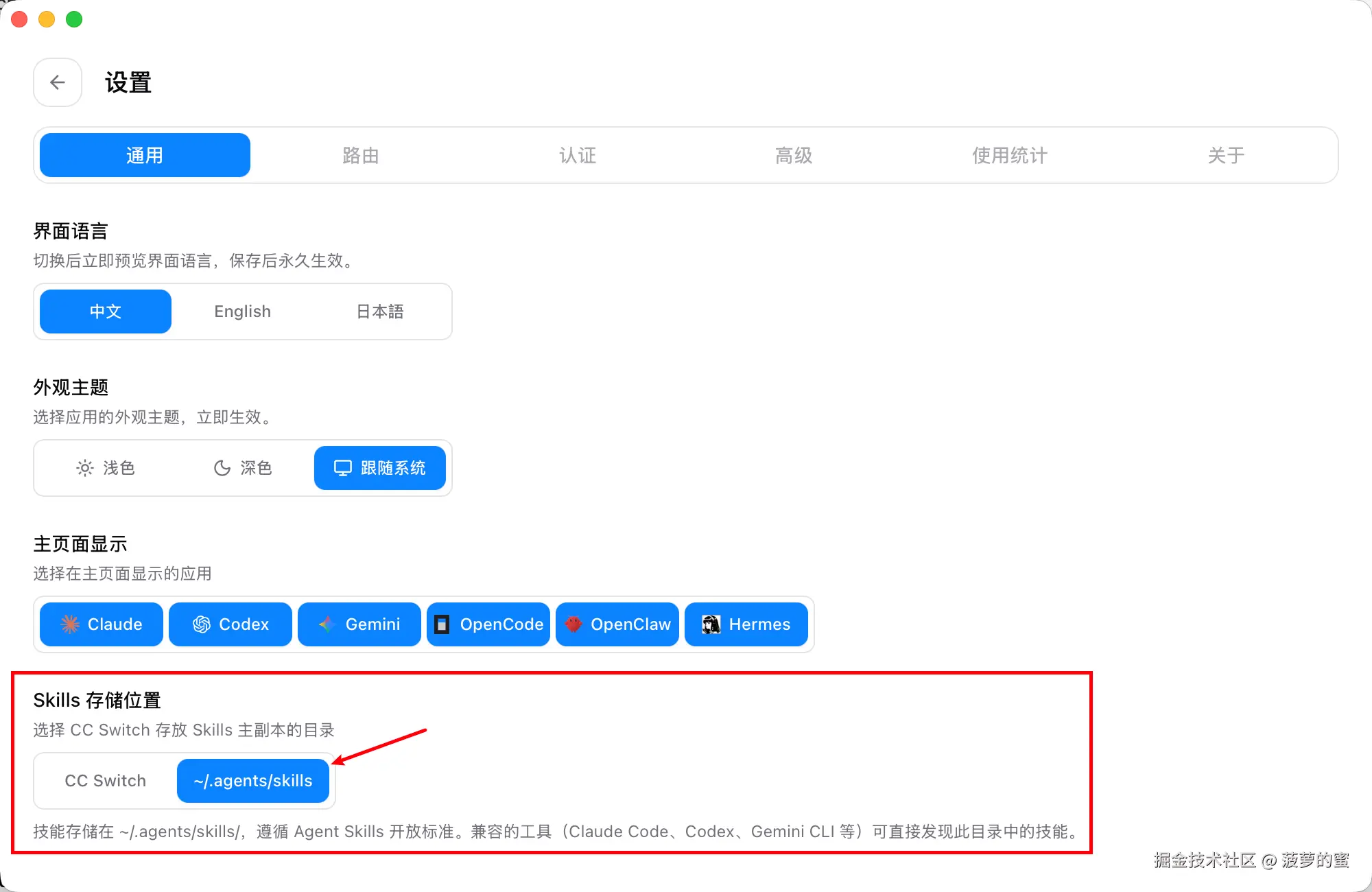Click the back arrow button
This screenshot has height=892, width=1372.
[x=58, y=82]
